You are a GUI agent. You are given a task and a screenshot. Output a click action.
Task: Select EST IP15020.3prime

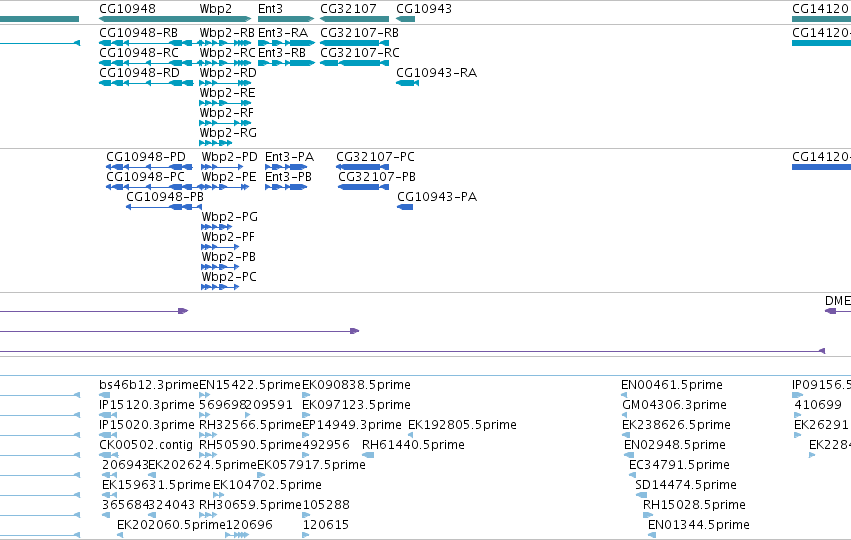point(107,435)
